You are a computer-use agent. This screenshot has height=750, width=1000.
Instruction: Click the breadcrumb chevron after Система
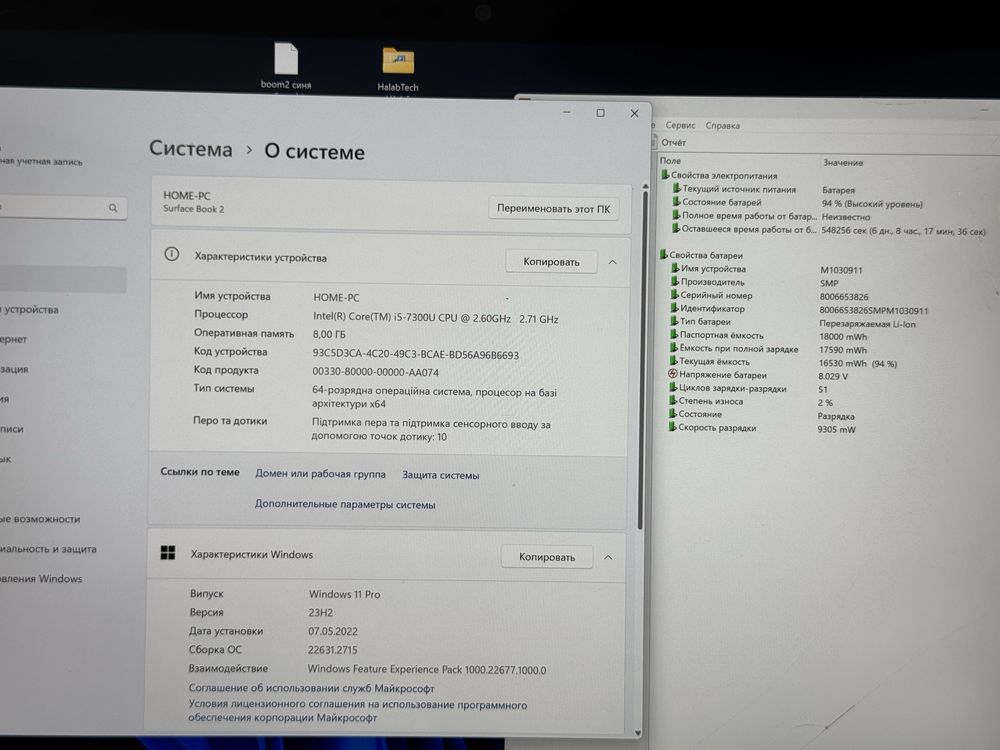click(249, 151)
